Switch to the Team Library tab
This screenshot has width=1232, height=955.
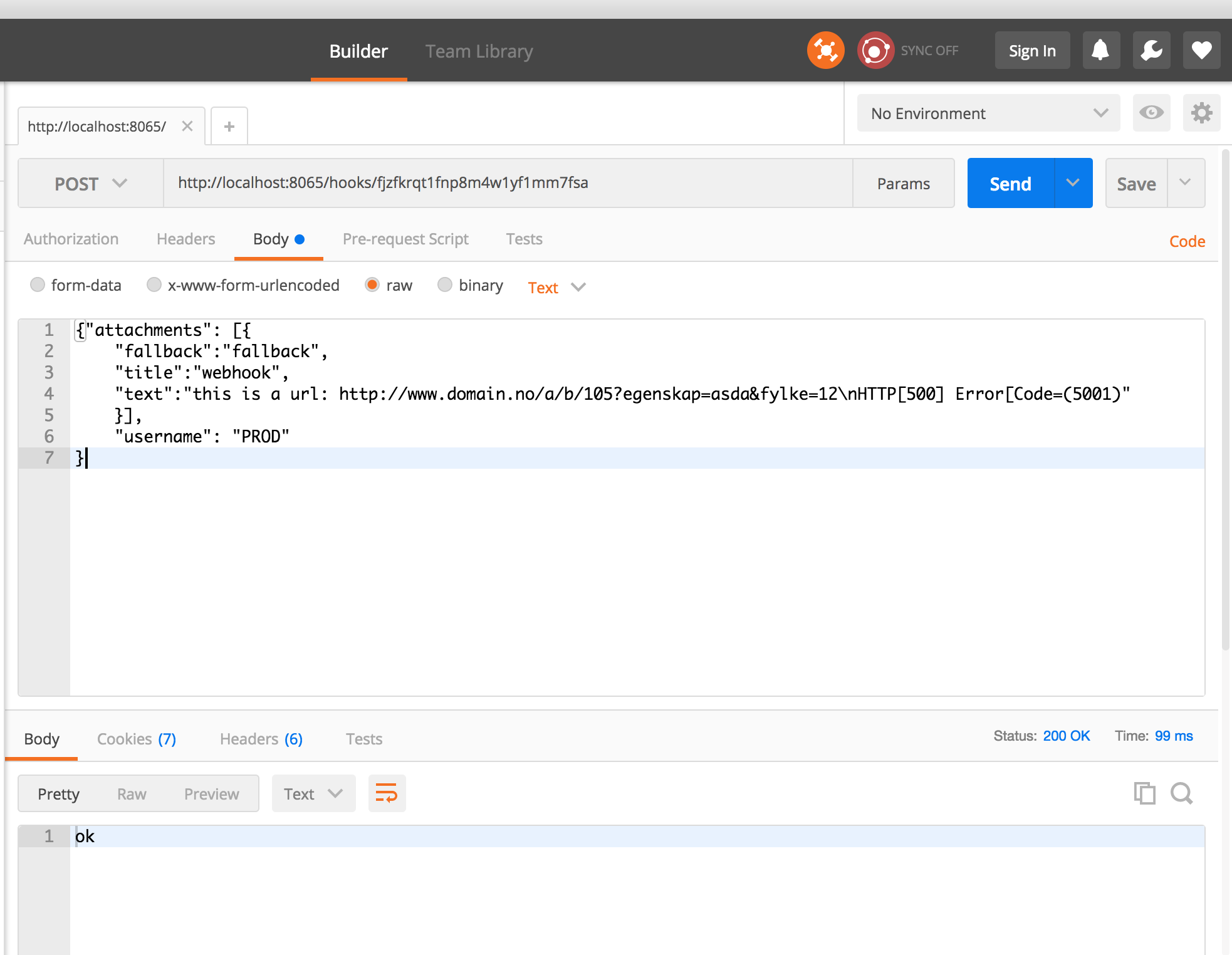point(479,51)
